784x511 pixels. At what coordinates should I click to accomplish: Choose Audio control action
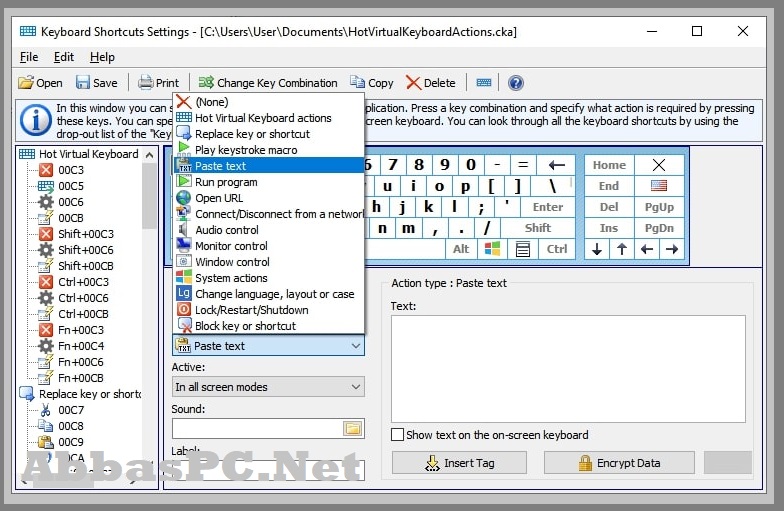coord(269,230)
